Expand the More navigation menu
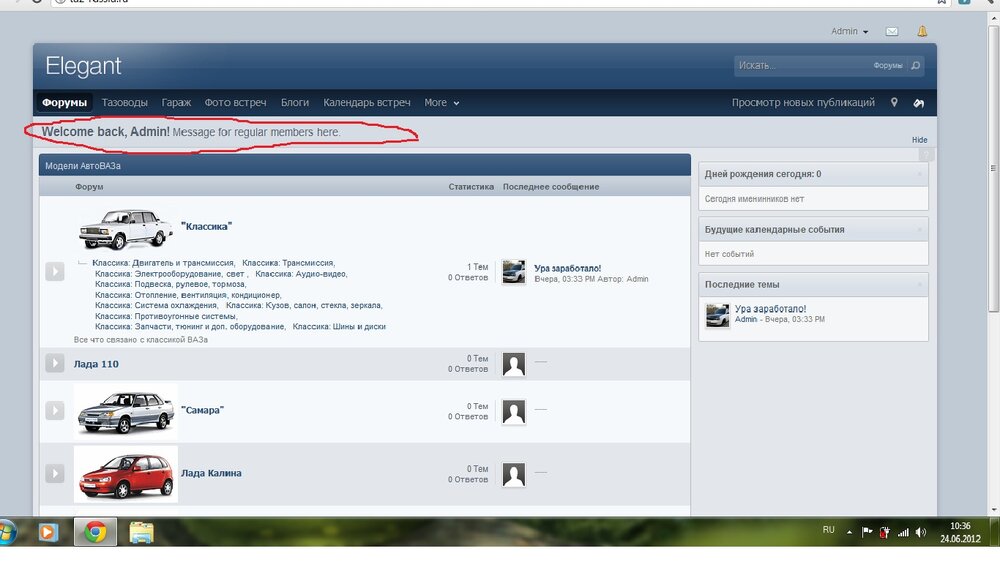The image size is (1000, 562). 441,103
